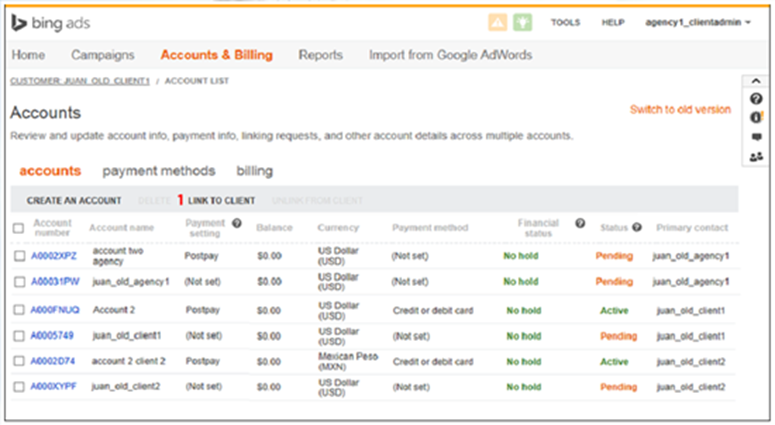Screen dimensions: 775x425
Task: Click the Payment setting help icon
Action: pos(236,223)
